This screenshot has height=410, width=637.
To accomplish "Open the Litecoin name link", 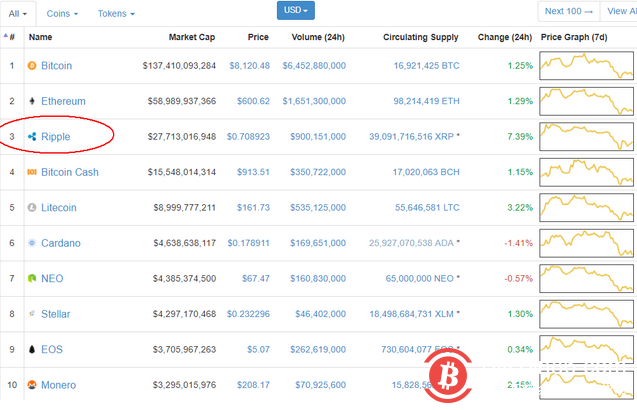I will (x=58, y=208).
